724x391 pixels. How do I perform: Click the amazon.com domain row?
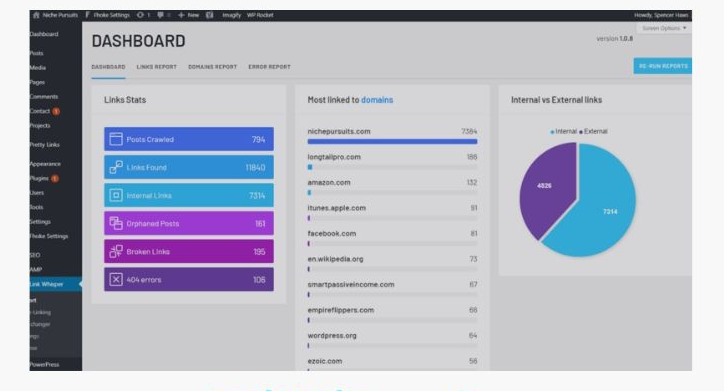[x=392, y=186]
